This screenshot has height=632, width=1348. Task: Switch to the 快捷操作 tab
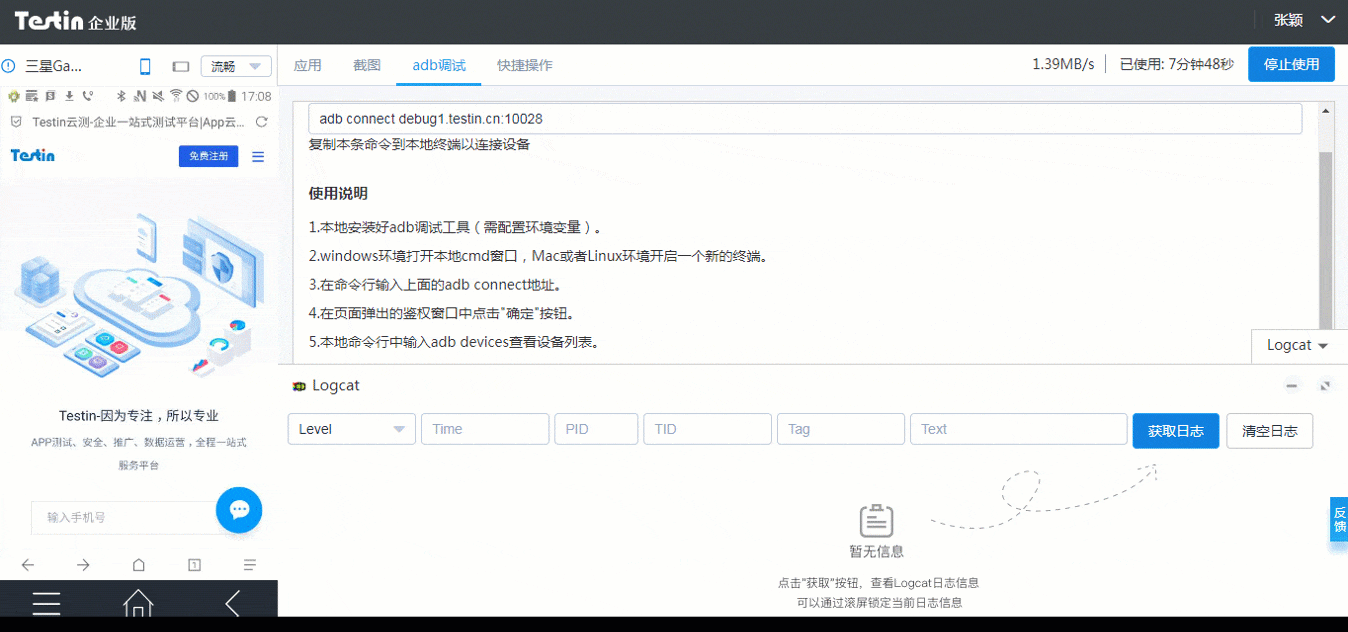tap(525, 65)
